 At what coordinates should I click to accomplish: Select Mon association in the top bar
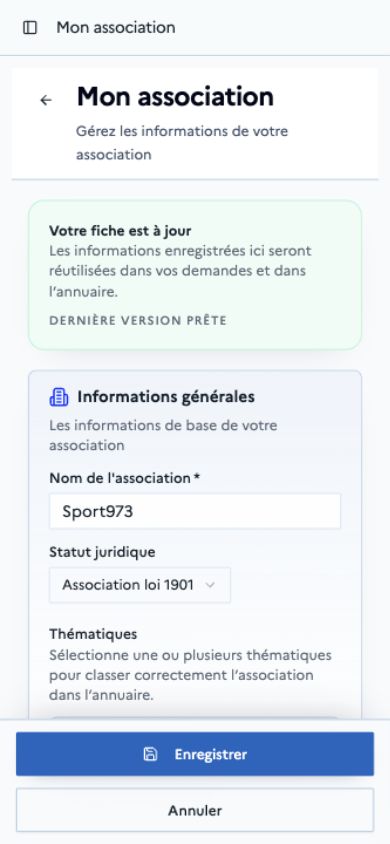[116, 27]
